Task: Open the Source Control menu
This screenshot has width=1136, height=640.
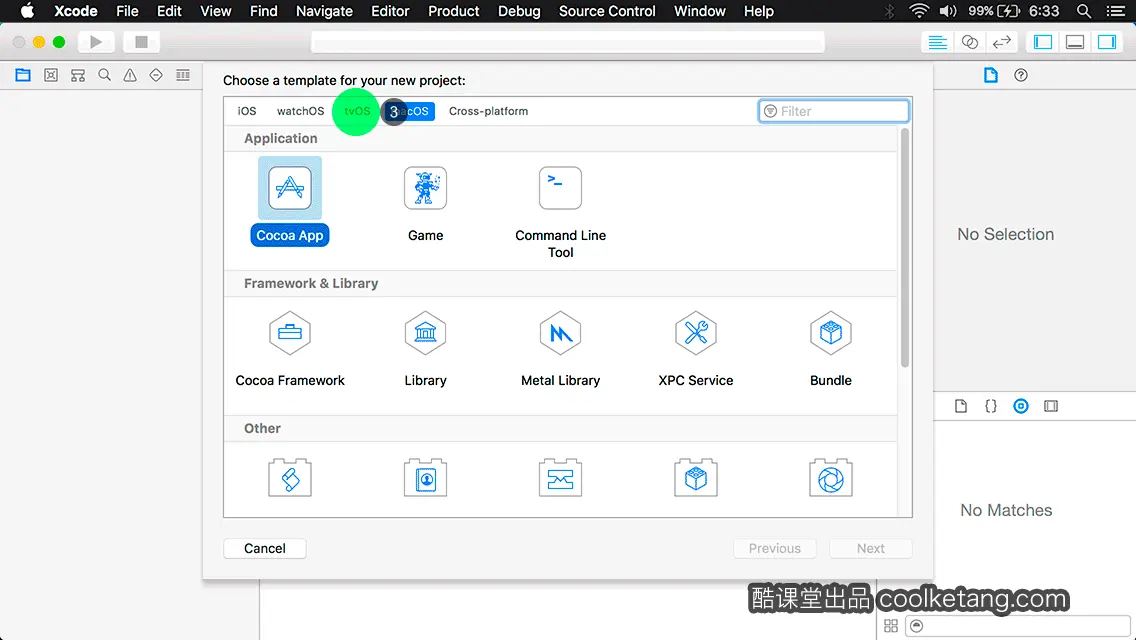Action: click(607, 11)
